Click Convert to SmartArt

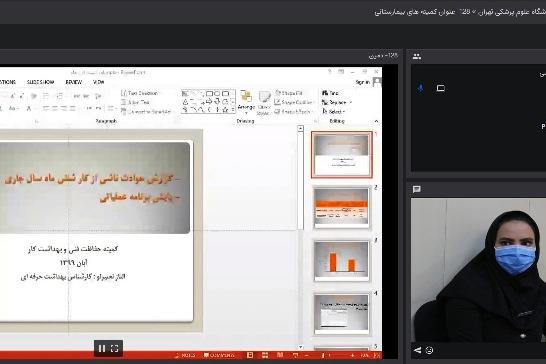point(146,112)
